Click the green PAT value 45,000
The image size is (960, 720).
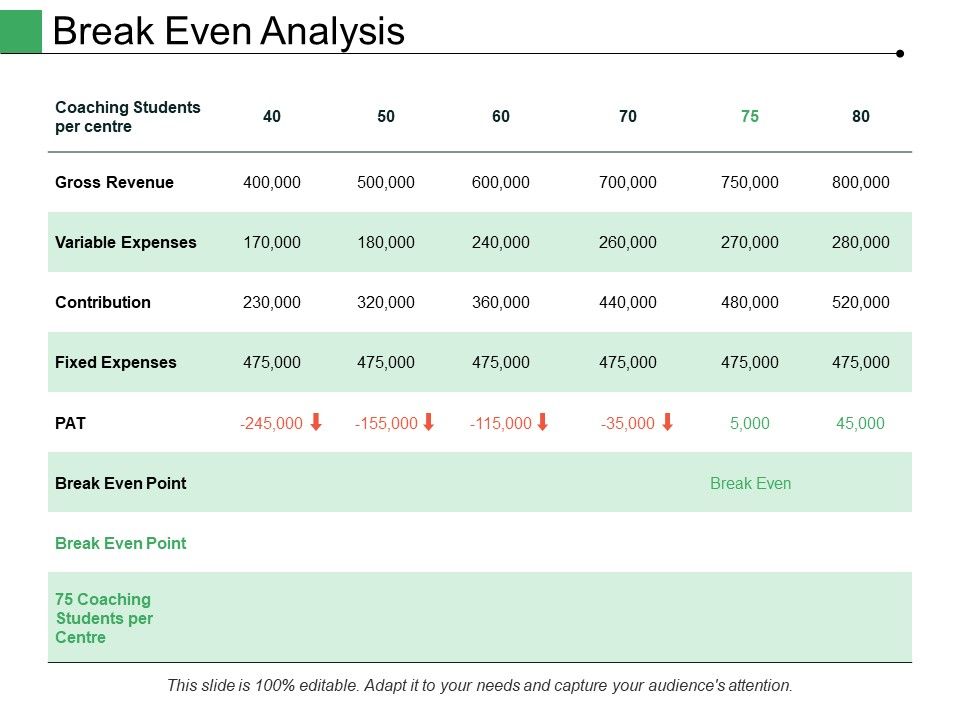pyautogui.click(x=860, y=423)
